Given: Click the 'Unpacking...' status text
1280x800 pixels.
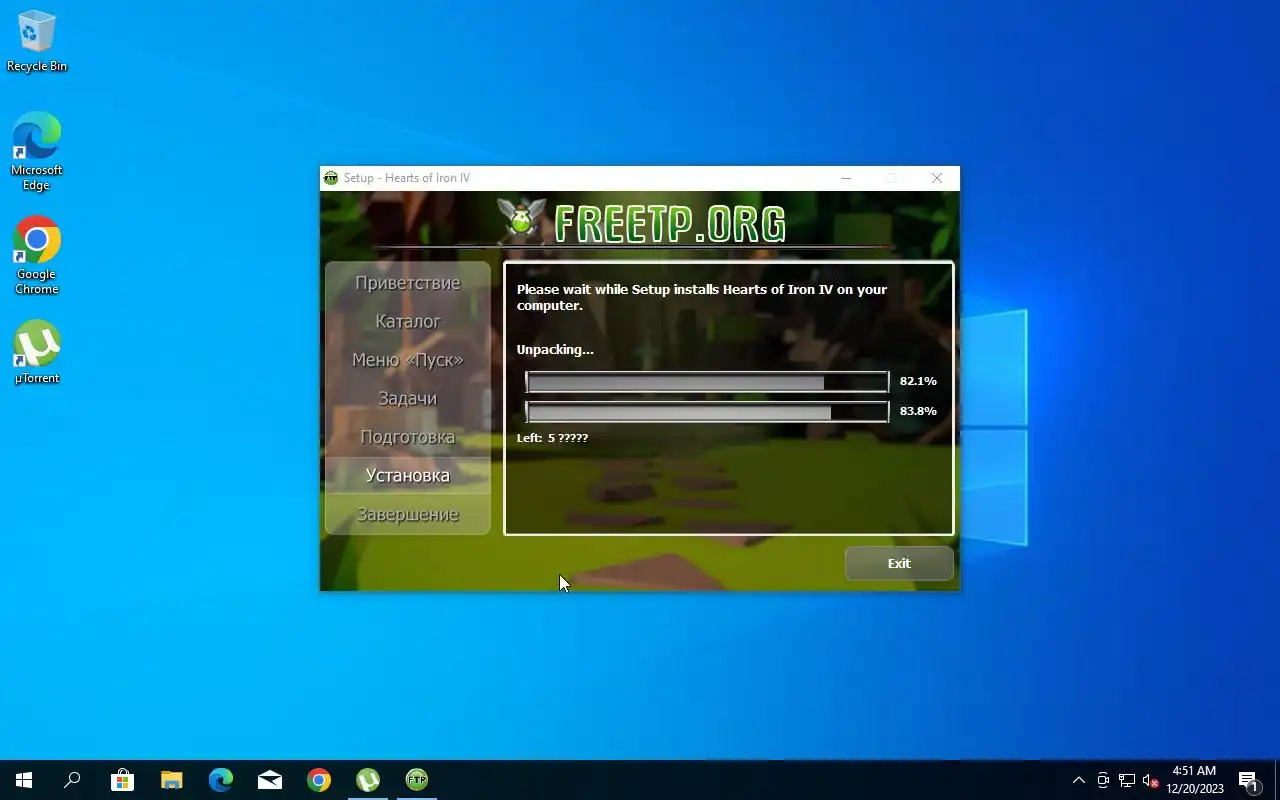Looking at the screenshot, I should click(555, 349).
